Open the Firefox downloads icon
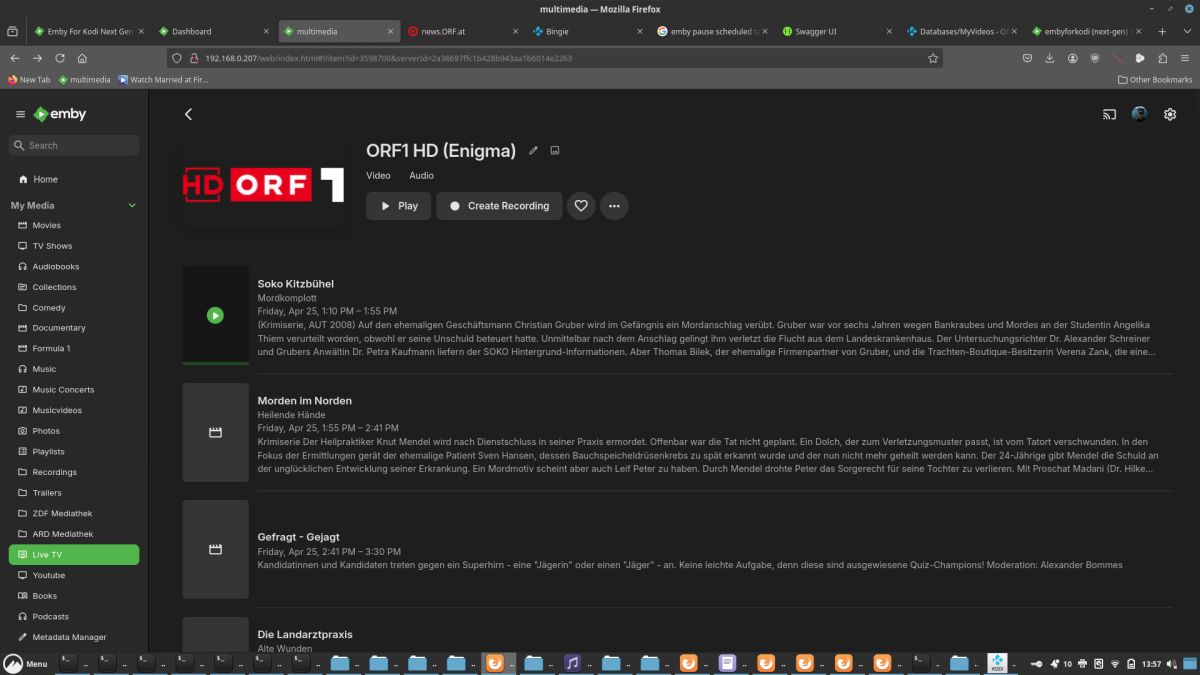Image resolution: width=1200 pixels, height=675 pixels. (x=1050, y=58)
